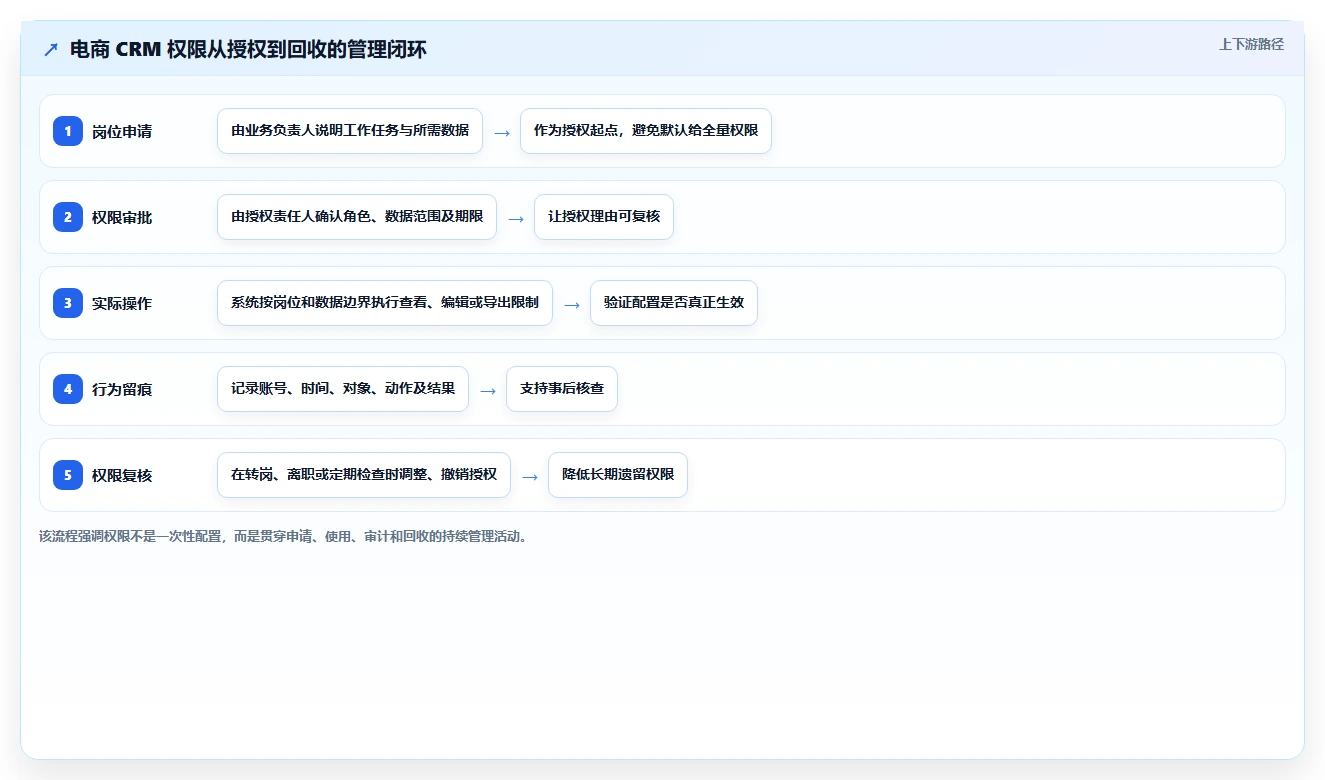
Task: Select the 验证配置是否真正生效 box
Action: click(674, 303)
